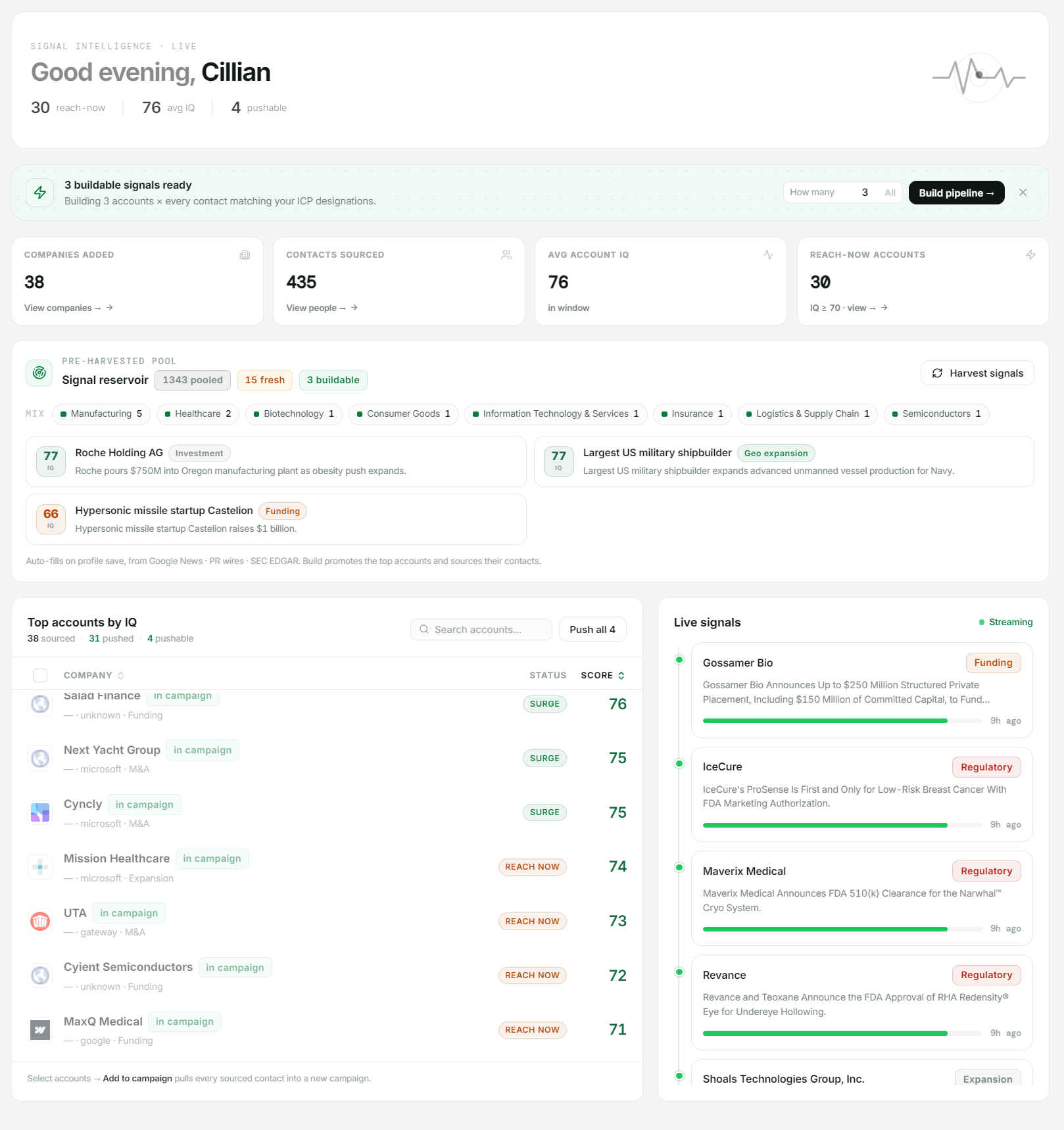Image resolution: width=1064 pixels, height=1130 pixels.
Task: Click the UTA company logo
Action: (x=40, y=921)
